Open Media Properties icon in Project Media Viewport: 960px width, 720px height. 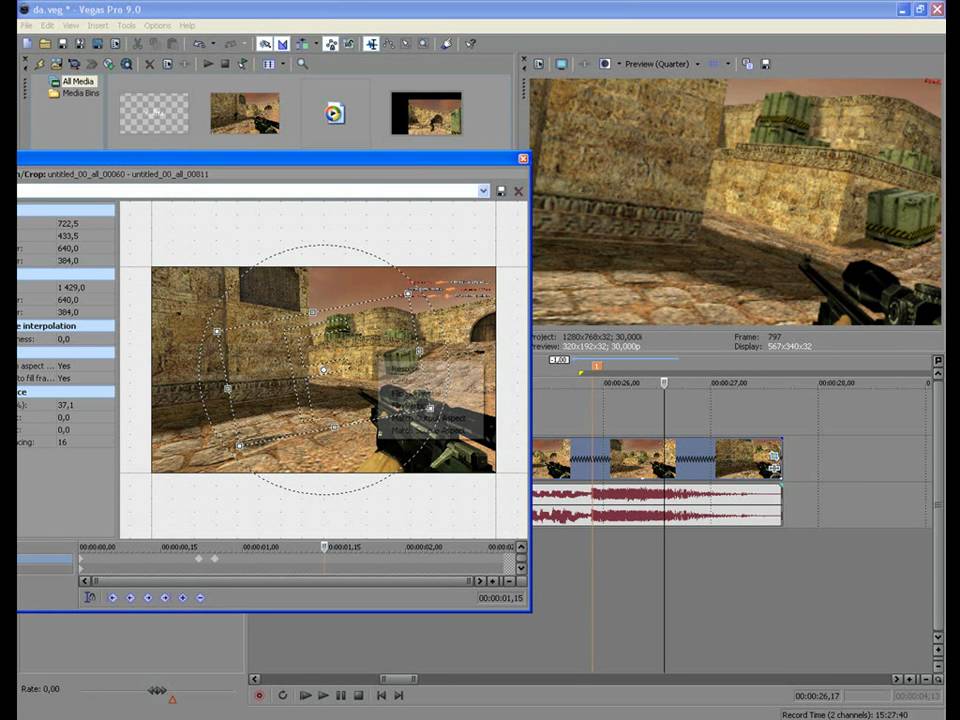(167, 64)
